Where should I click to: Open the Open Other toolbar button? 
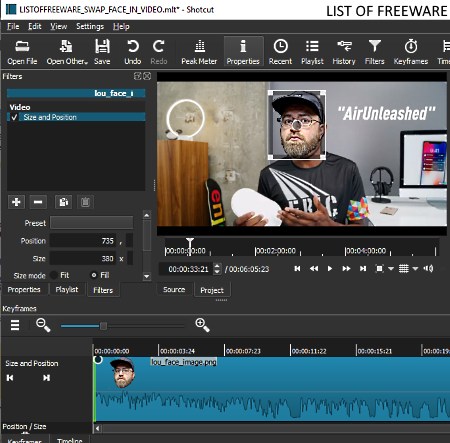[x=67, y=52]
